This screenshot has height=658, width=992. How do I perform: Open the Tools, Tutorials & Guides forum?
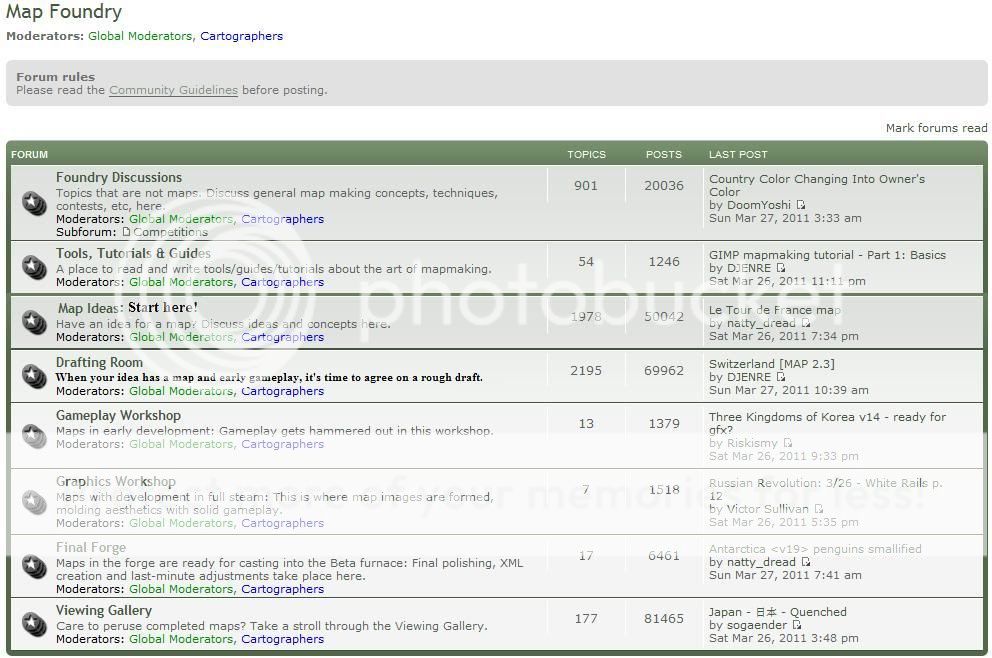pyautogui.click(x=133, y=253)
